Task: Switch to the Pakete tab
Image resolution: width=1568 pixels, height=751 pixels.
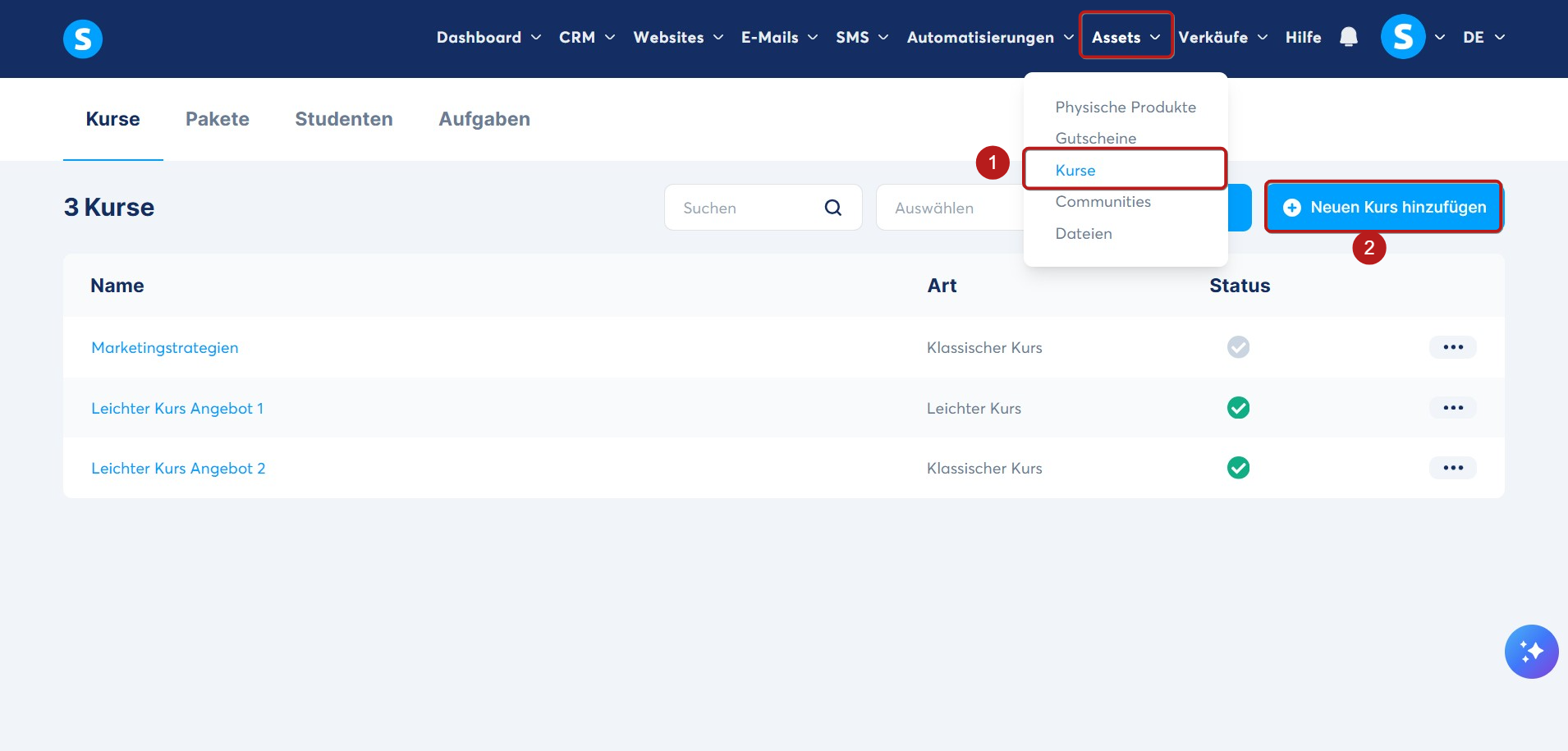Action: [218, 120]
